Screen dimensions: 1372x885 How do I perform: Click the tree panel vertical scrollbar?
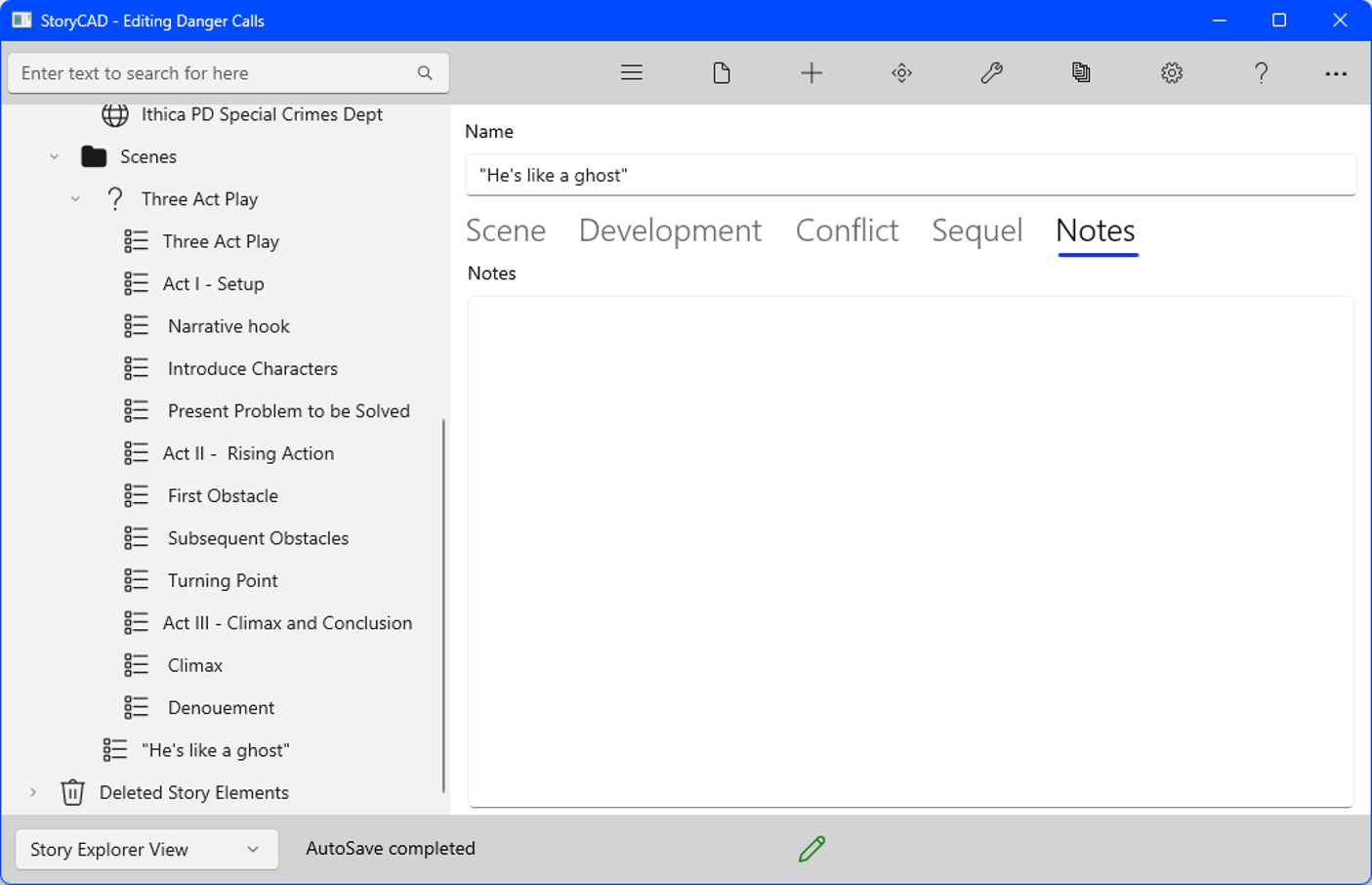tap(444, 606)
